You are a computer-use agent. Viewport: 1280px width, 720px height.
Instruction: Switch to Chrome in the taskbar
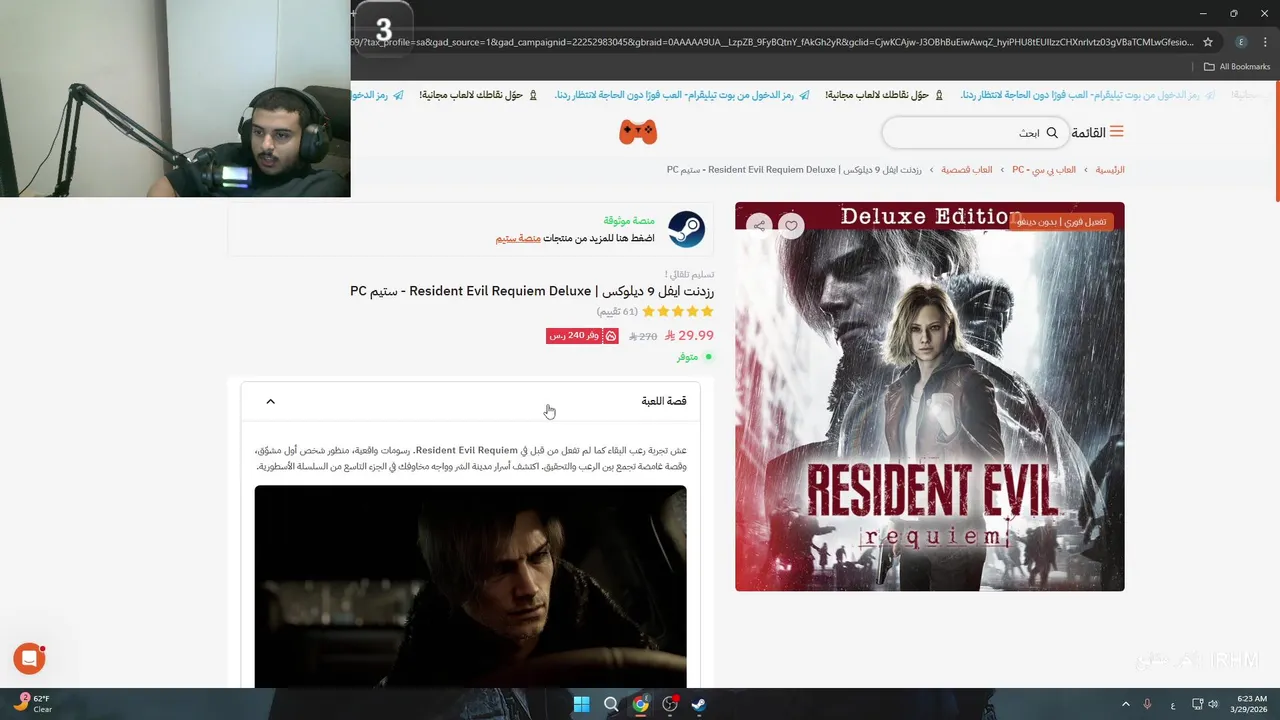640,704
